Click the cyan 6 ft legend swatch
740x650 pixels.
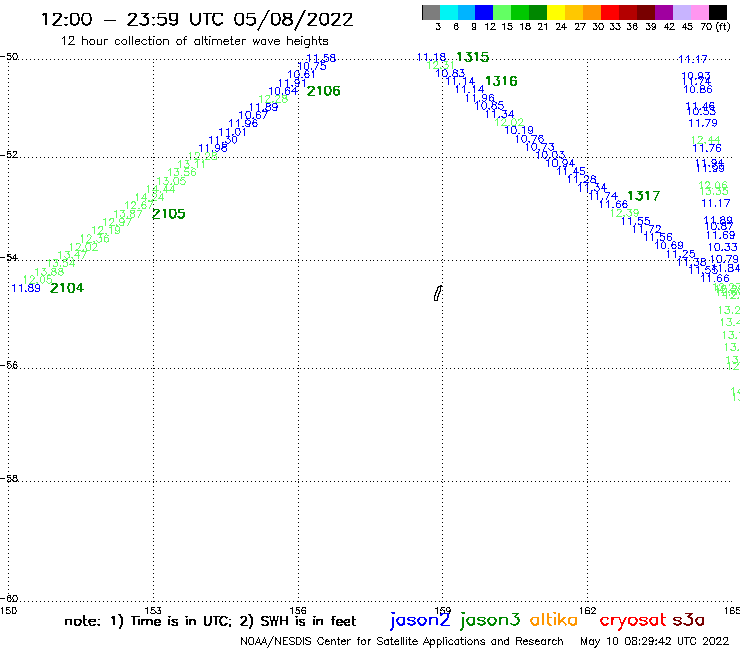pos(448,12)
